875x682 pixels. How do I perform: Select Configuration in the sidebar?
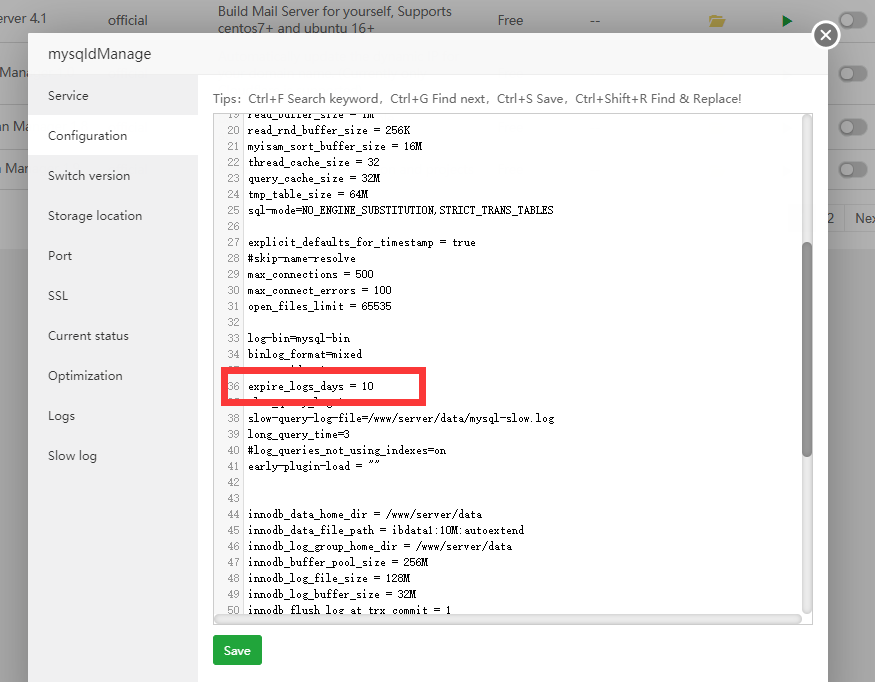[88, 136]
